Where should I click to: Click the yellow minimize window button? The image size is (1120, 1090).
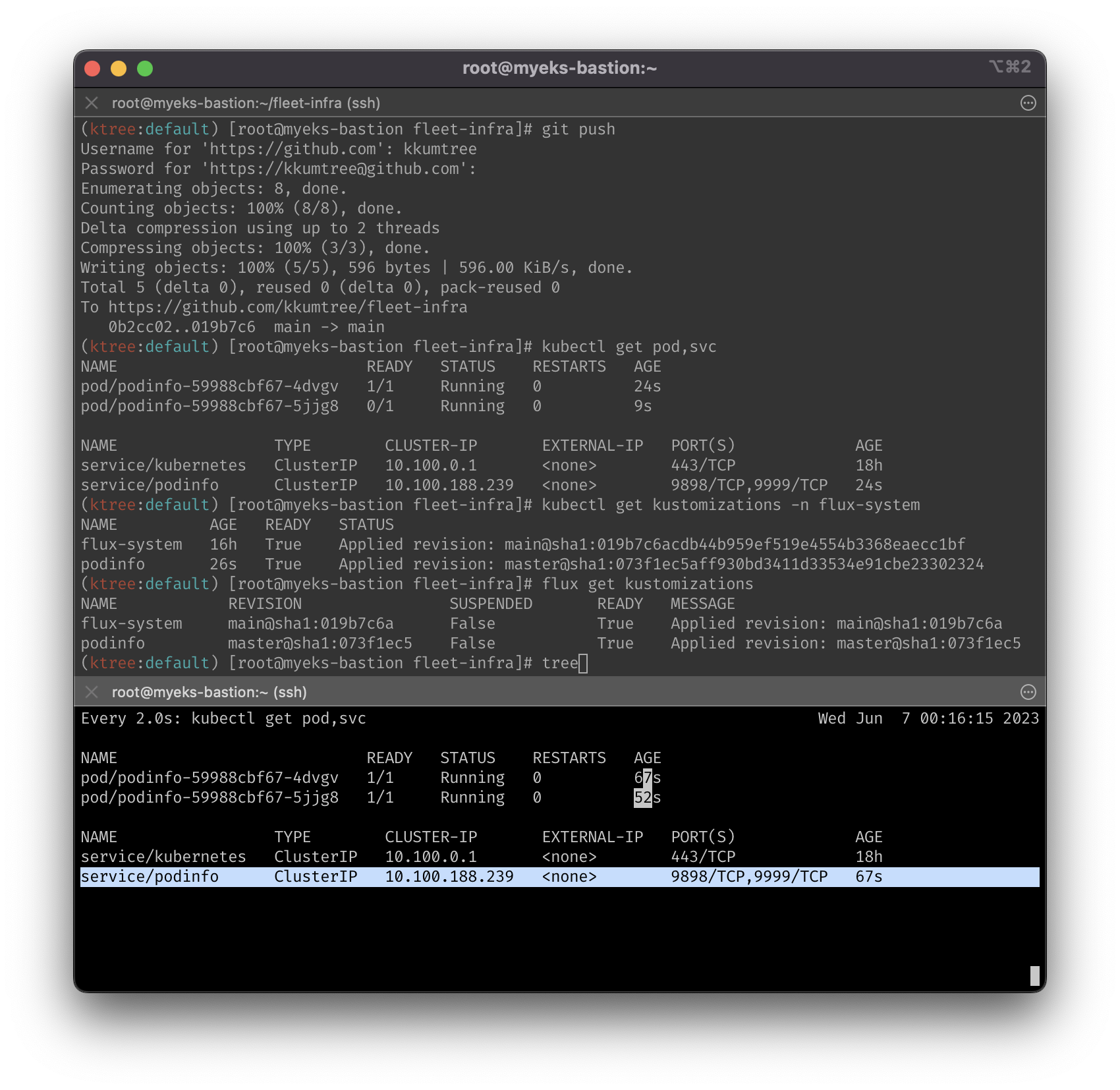pos(119,69)
